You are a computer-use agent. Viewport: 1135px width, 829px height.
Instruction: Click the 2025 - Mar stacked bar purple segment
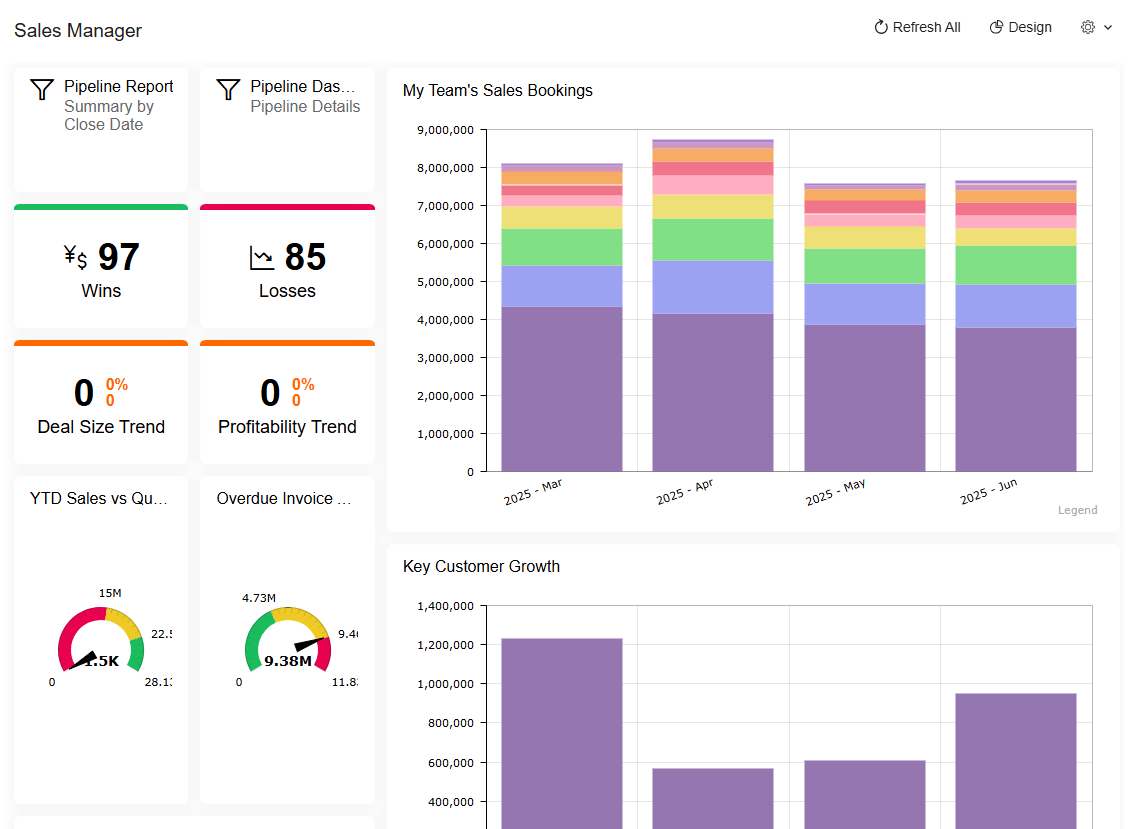(x=562, y=389)
